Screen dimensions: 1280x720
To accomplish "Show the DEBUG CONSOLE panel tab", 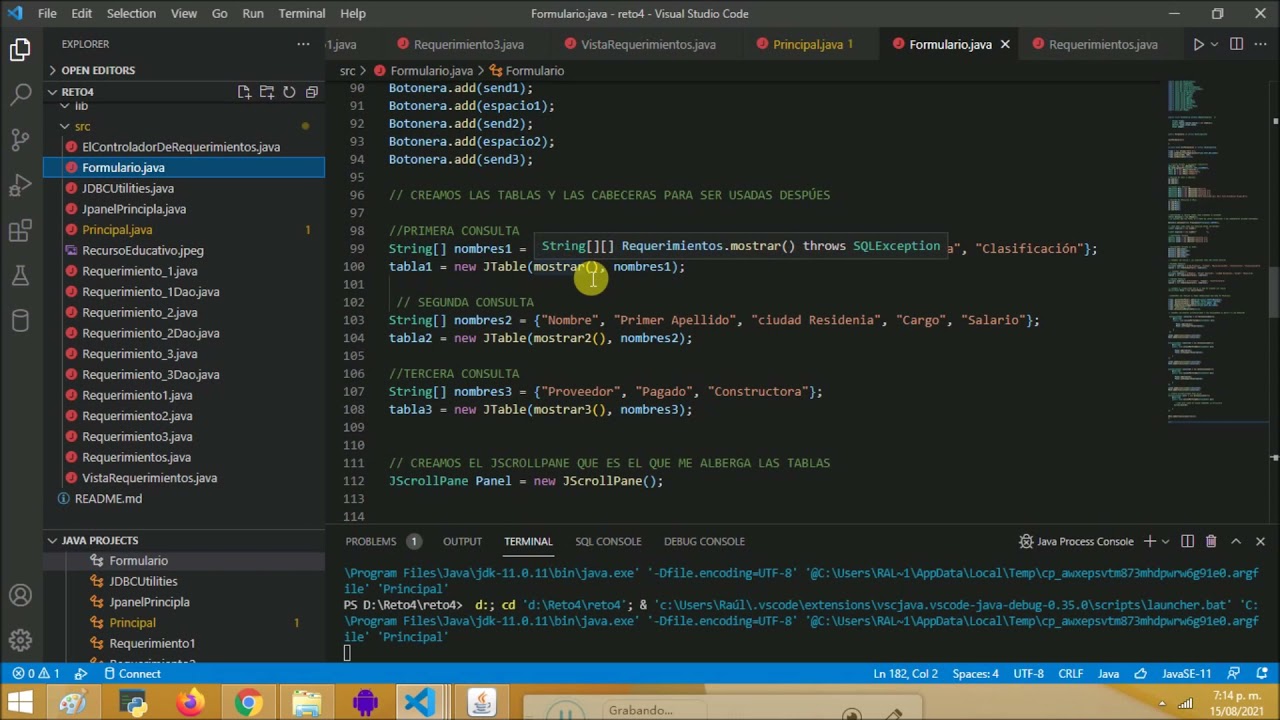I will tap(704, 541).
